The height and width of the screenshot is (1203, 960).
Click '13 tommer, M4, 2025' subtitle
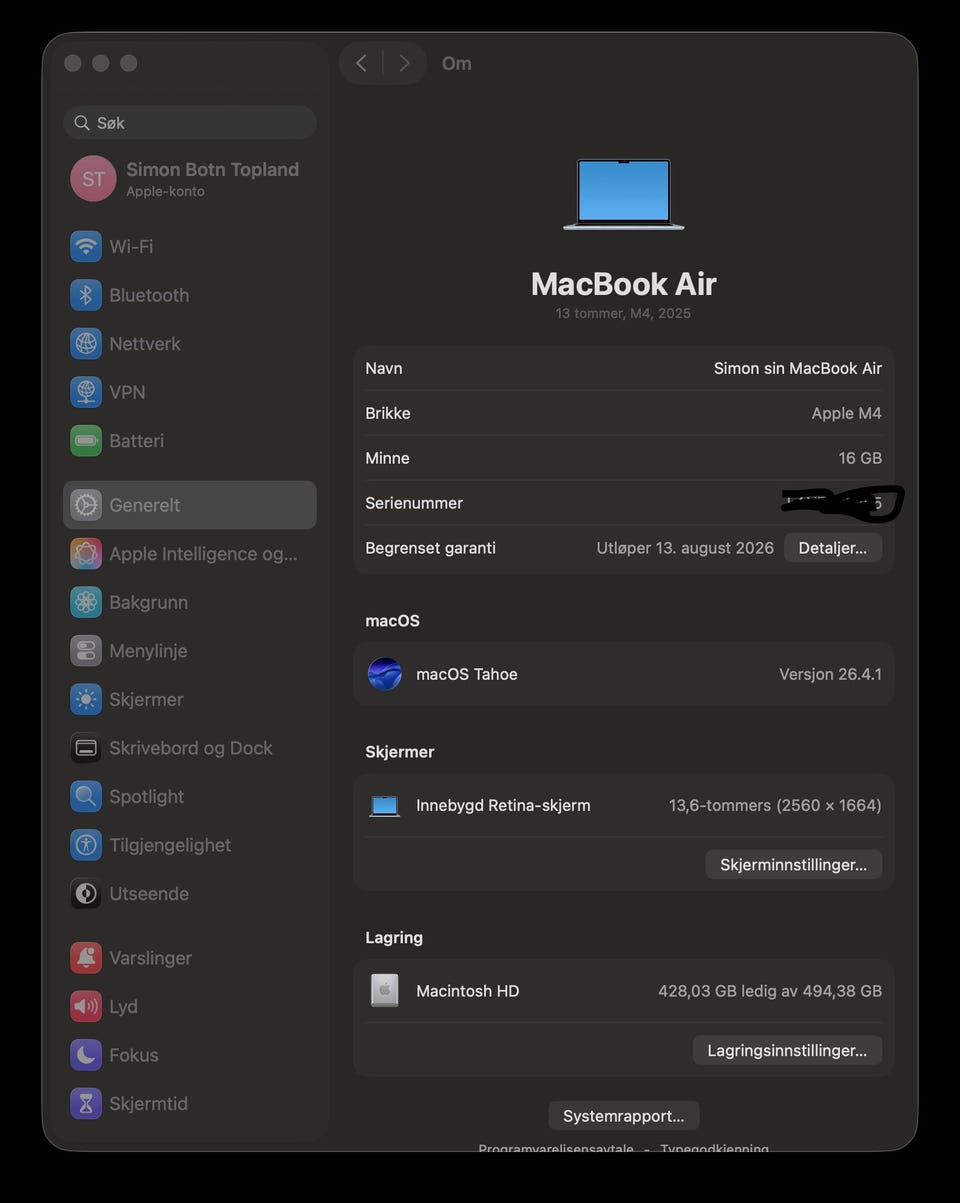[624, 313]
